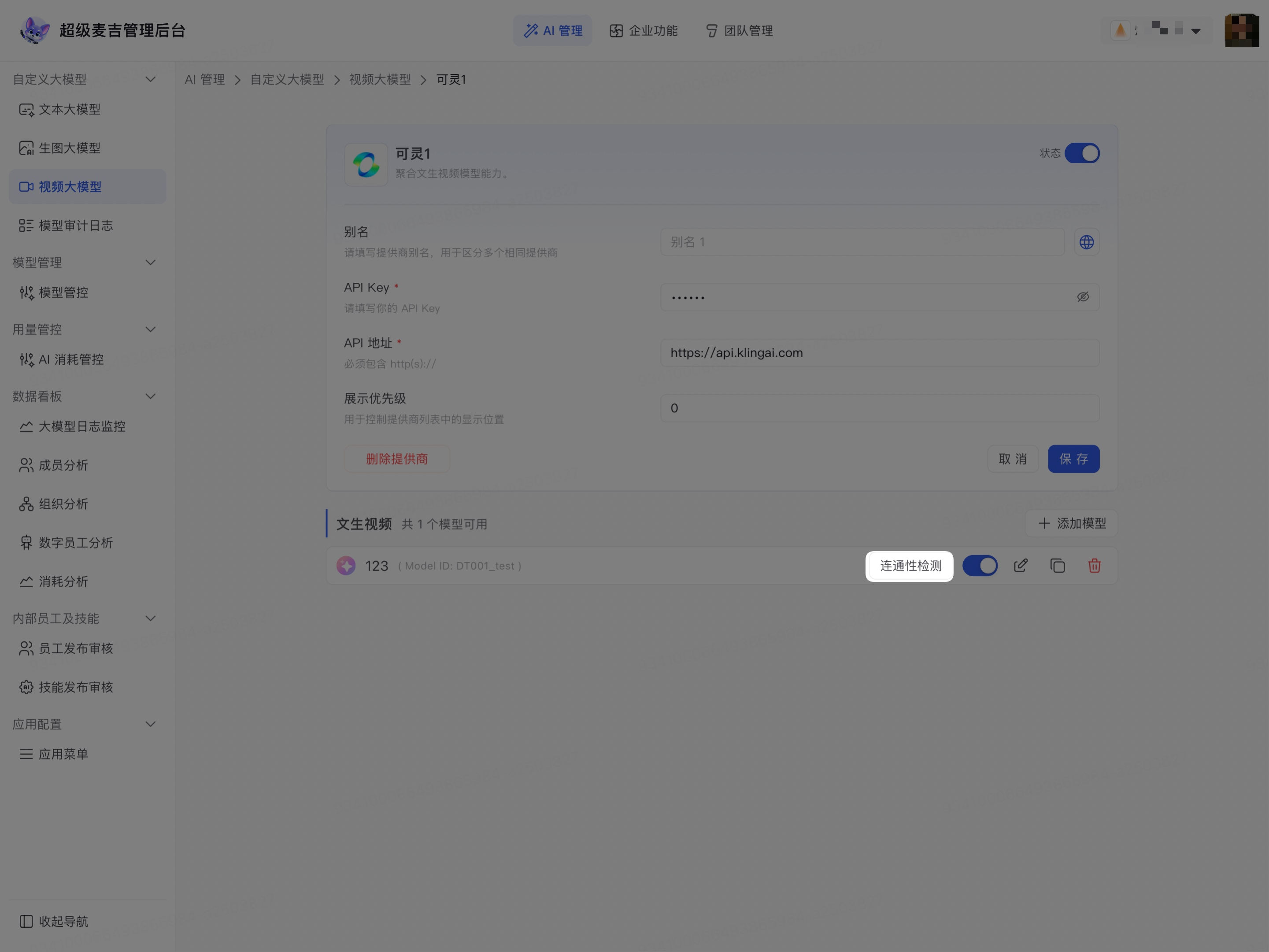Collapse the 模型管理 sidebar section

pos(151,263)
